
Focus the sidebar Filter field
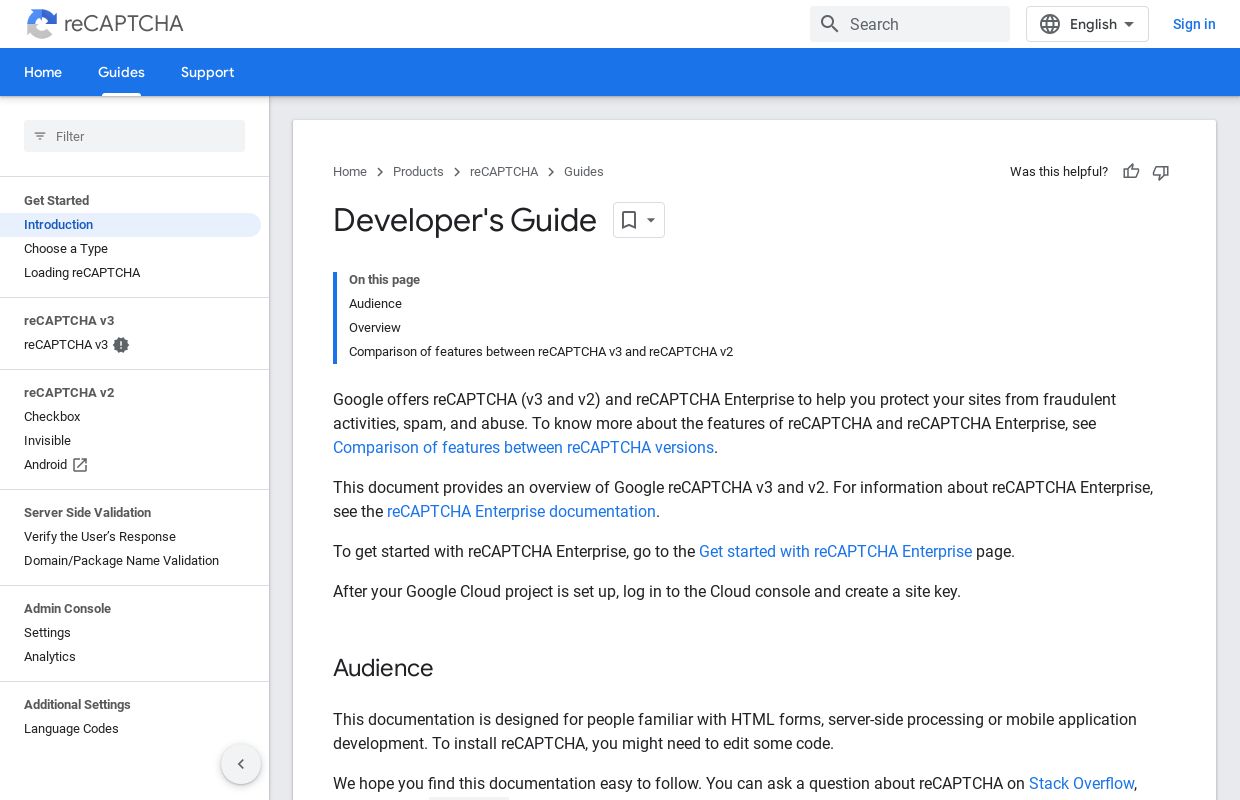coord(134,136)
